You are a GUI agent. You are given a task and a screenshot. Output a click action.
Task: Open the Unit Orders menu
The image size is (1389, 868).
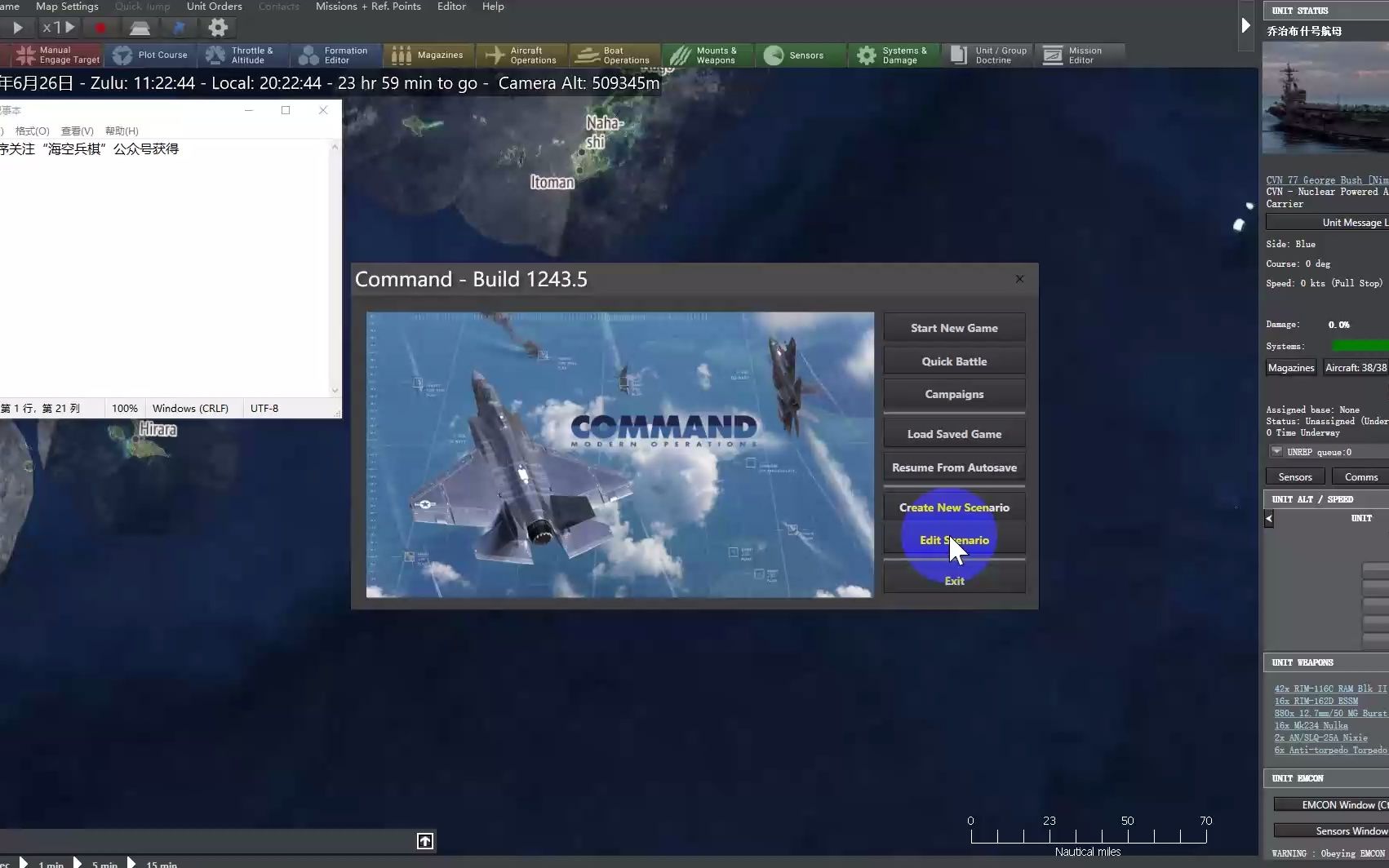214,7
